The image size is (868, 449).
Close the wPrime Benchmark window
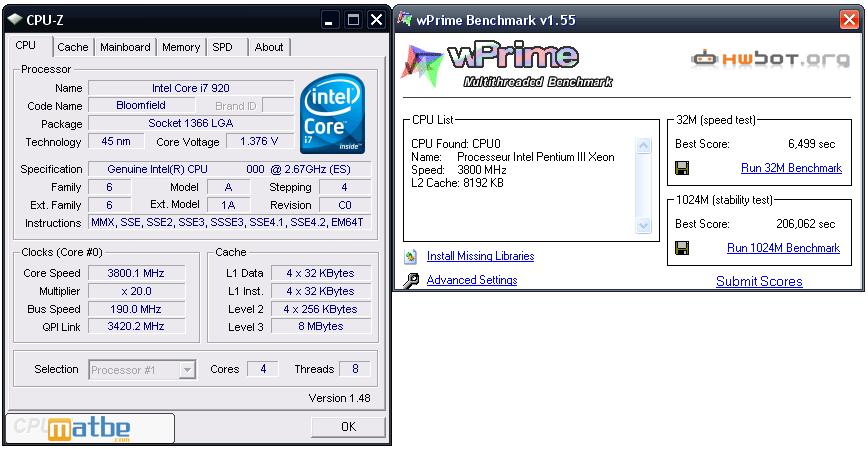click(849, 20)
